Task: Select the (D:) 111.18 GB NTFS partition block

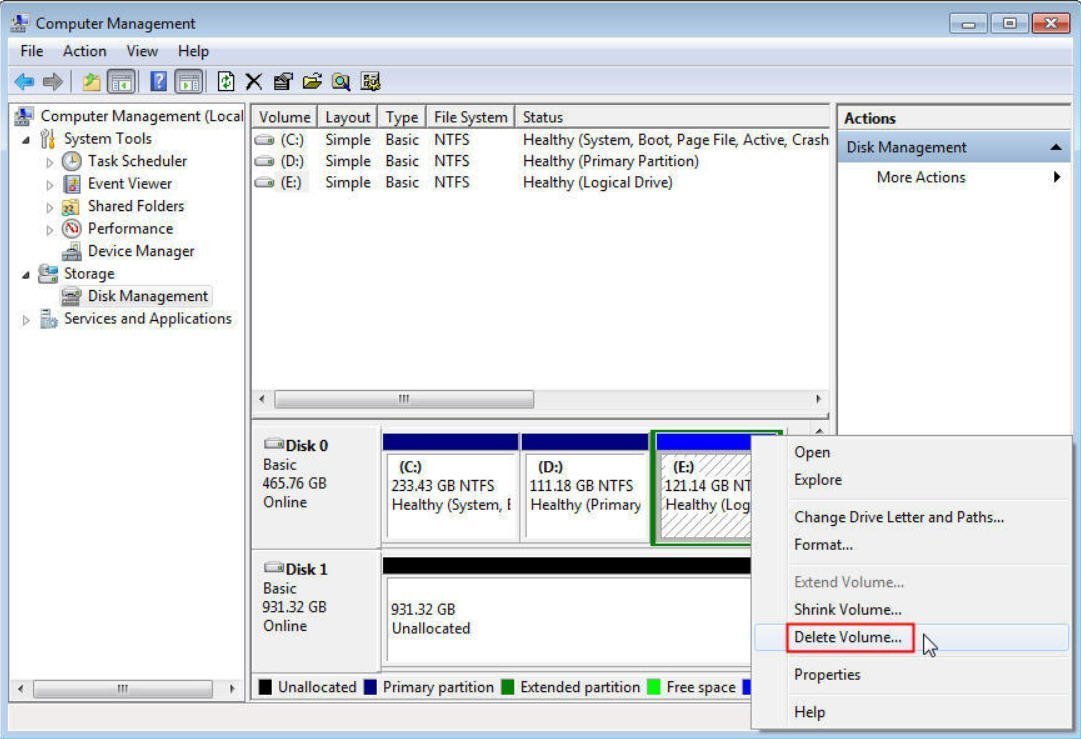Action: coord(585,487)
